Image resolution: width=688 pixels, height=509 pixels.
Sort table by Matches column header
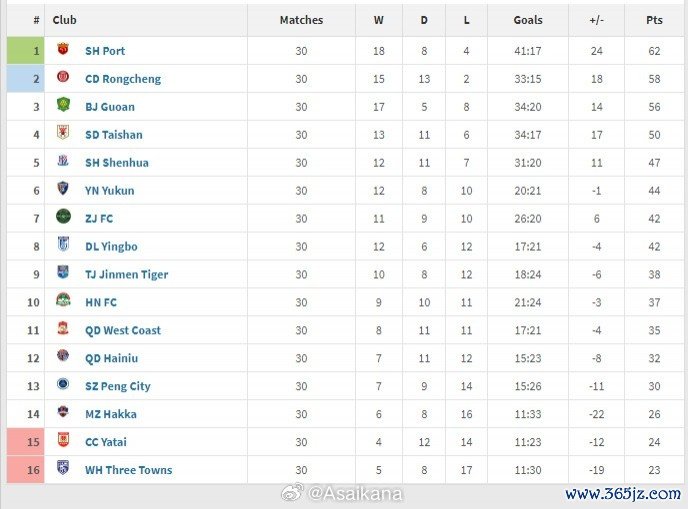301,20
